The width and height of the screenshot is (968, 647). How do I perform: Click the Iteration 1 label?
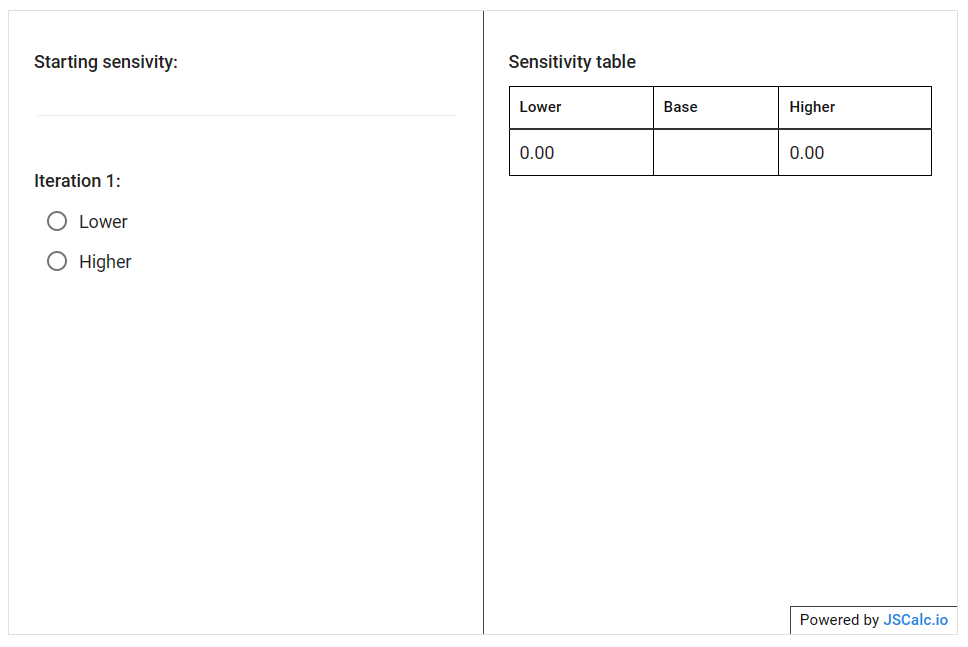tap(77, 181)
